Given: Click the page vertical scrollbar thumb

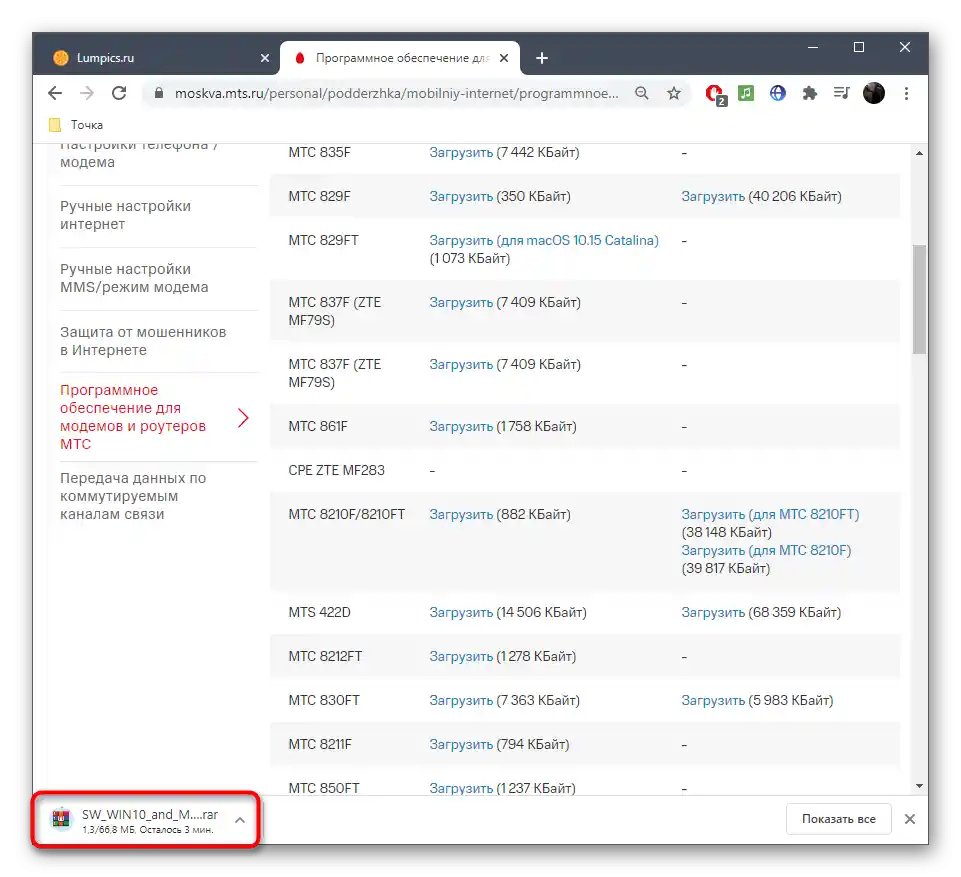Looking at the screenshot, I should 919,299.
